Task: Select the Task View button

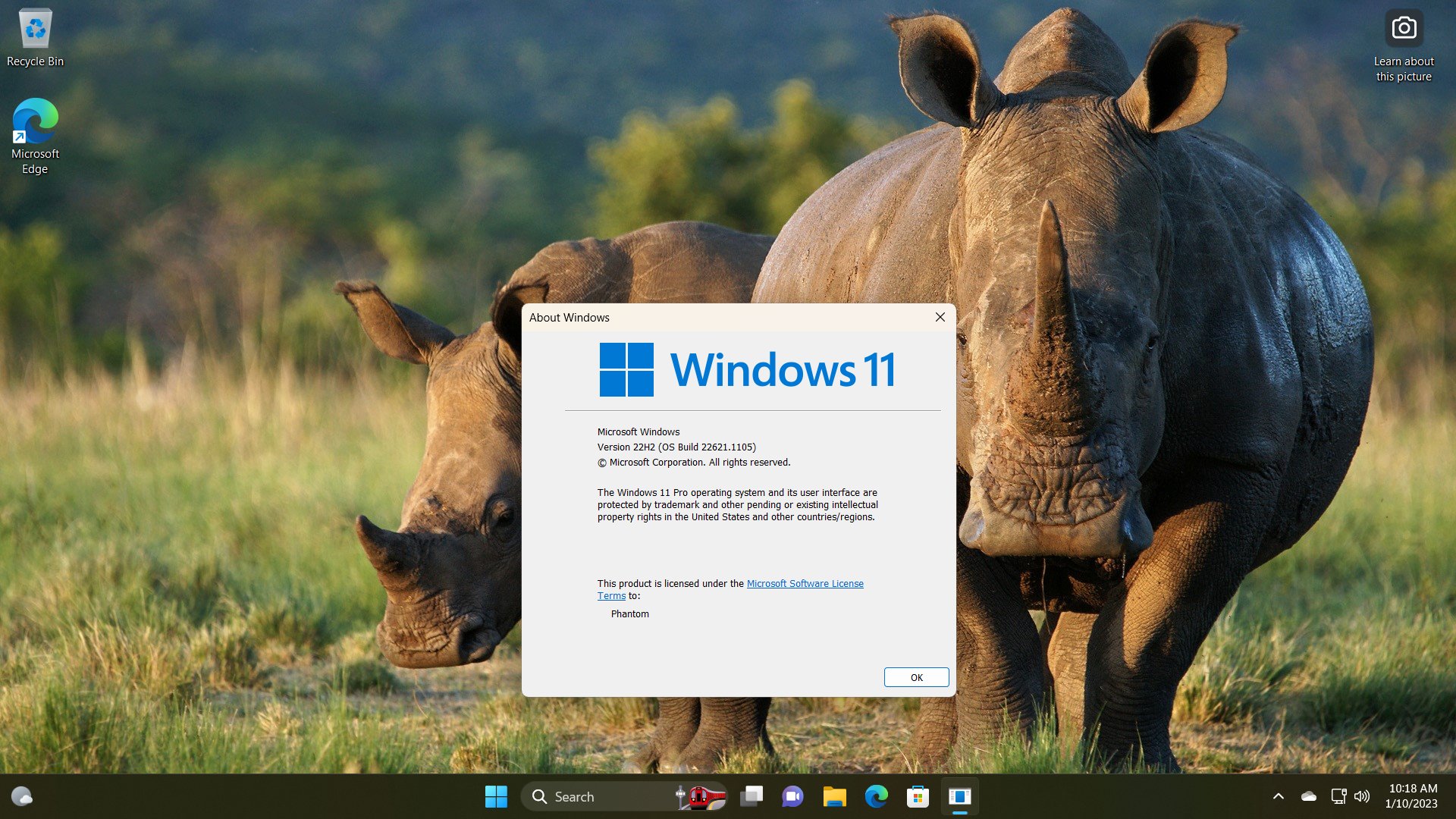Action: [751, 796]
